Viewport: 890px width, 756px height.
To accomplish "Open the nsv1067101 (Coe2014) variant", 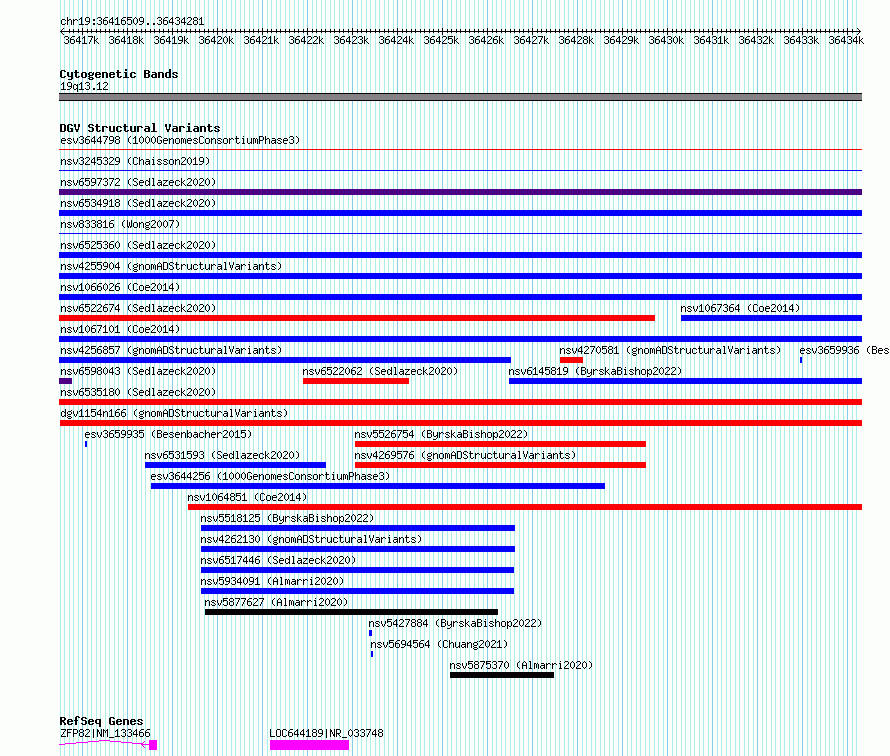I will pyautogui.click(x=120, y=329).
